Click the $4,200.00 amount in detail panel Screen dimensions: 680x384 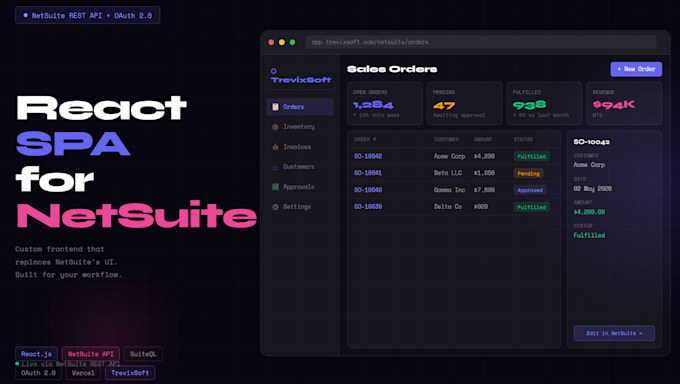coord(589,212)
